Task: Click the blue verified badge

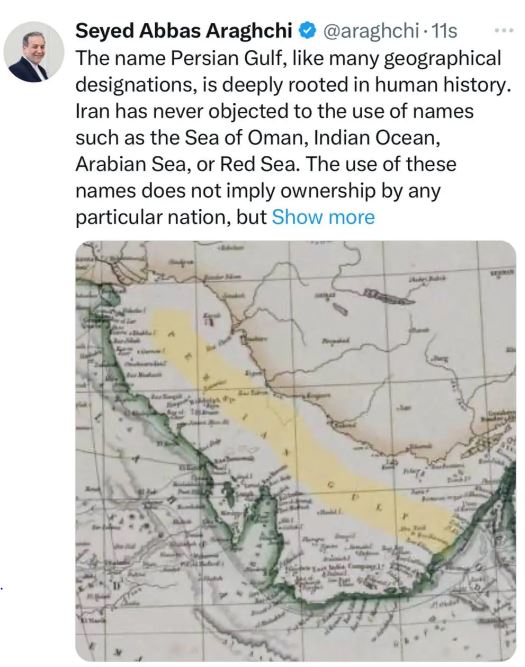Action: click(x=308, y=30)
